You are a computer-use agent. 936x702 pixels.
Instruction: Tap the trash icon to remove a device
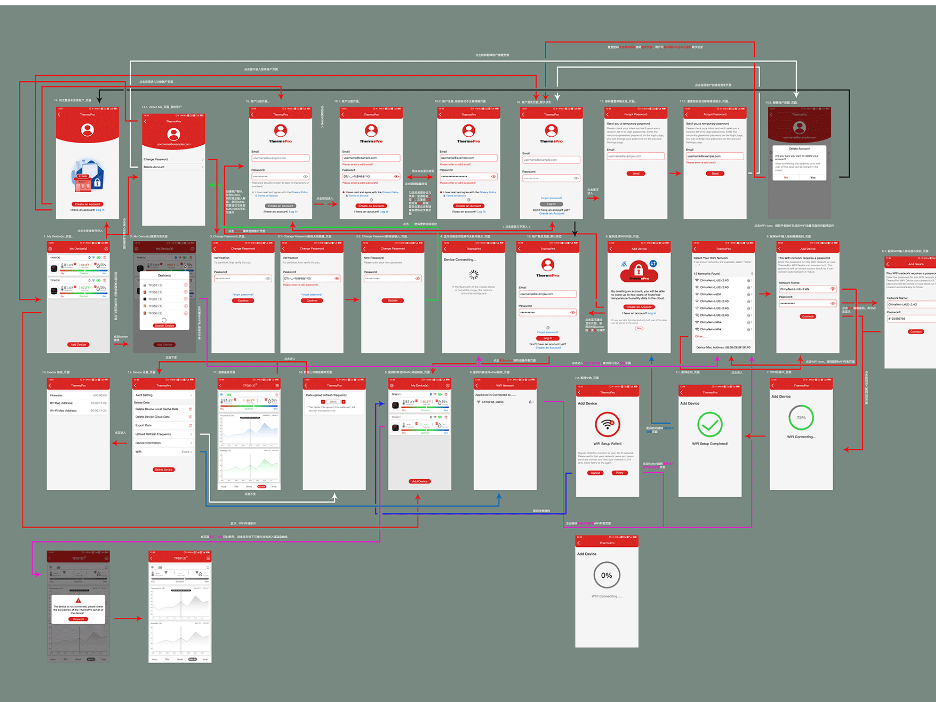pyautogui.click(x=104, y=258)
